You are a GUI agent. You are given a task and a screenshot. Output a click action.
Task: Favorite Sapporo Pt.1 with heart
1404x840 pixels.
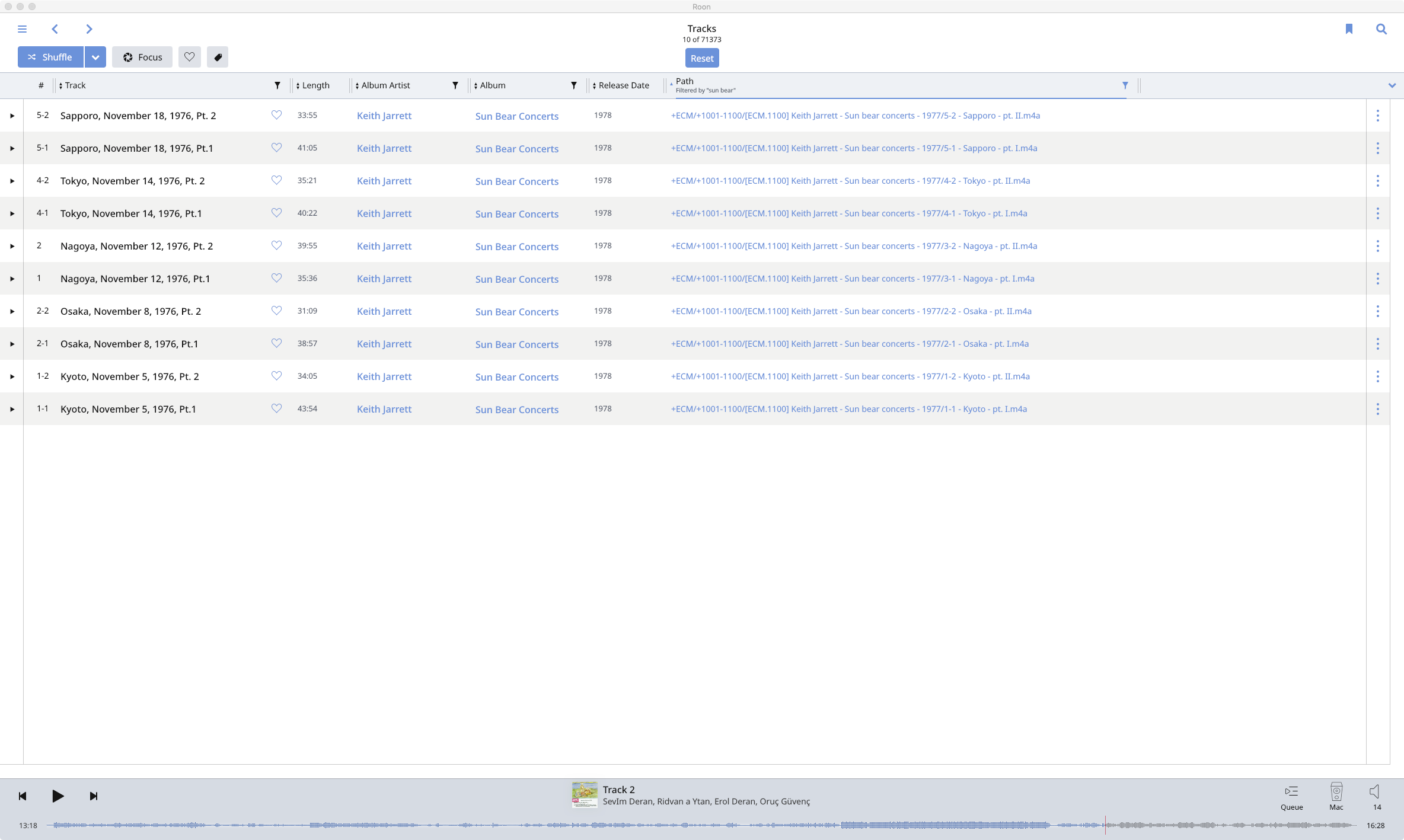click(x=276, y=148)
